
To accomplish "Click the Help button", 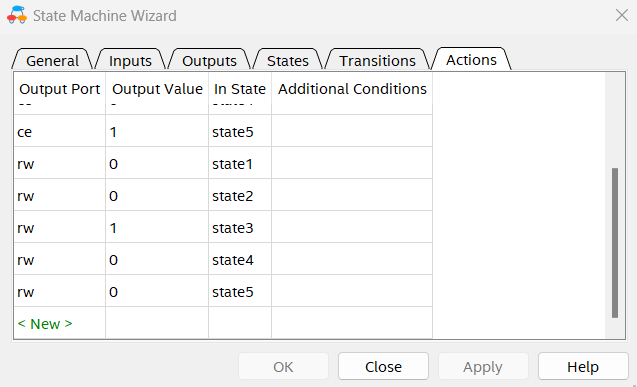I will [583, 366].
